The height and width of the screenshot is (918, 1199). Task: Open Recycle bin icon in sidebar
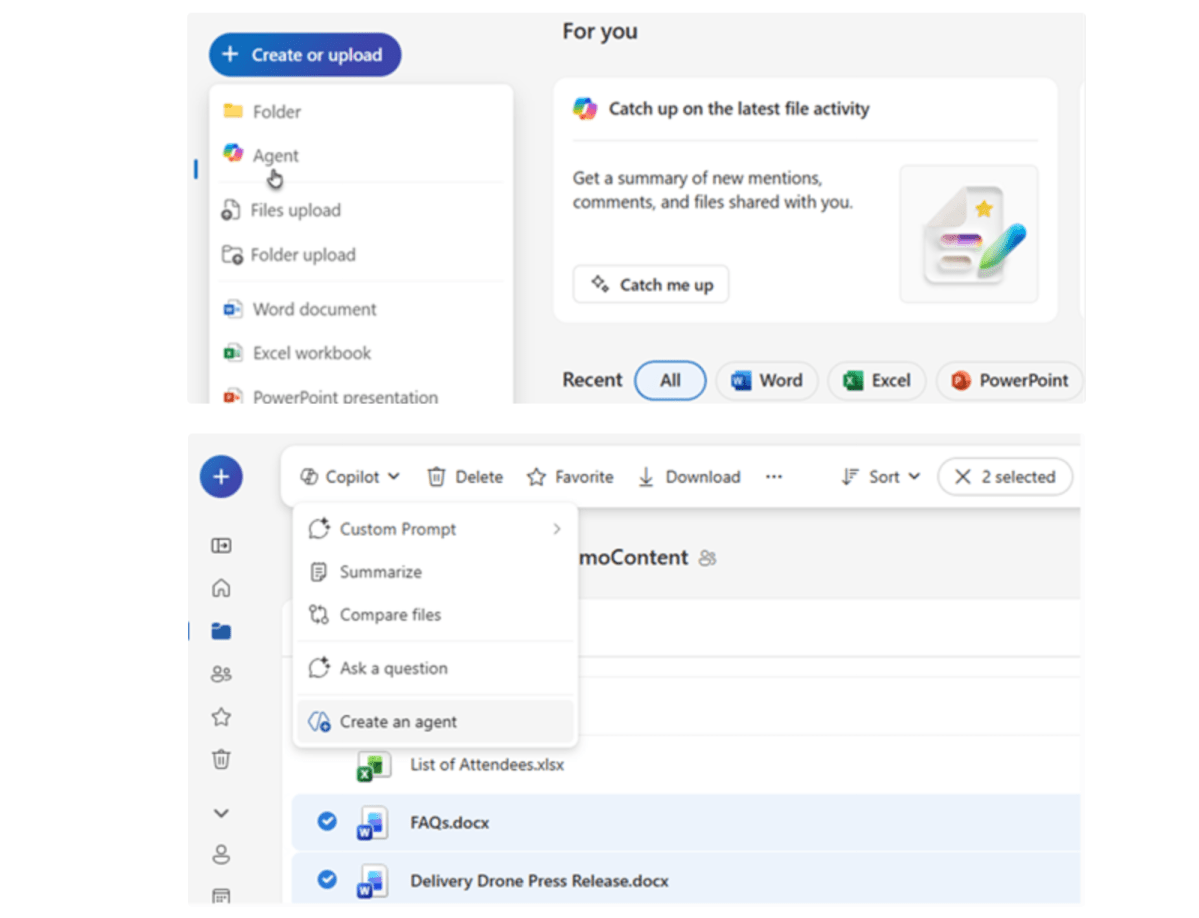(x=221, y=760)
